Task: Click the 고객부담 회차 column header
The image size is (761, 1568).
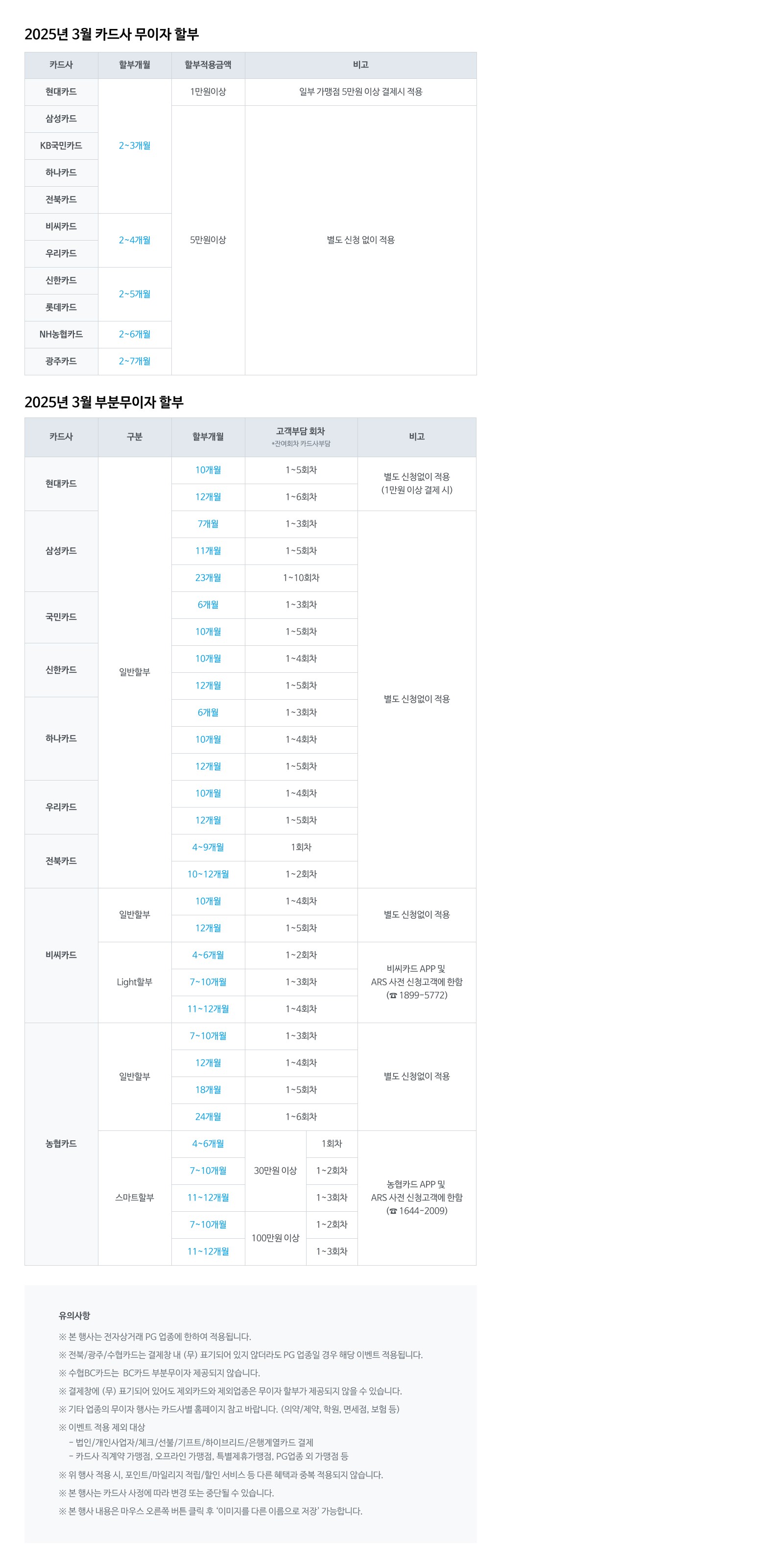Action: point(301,432)
